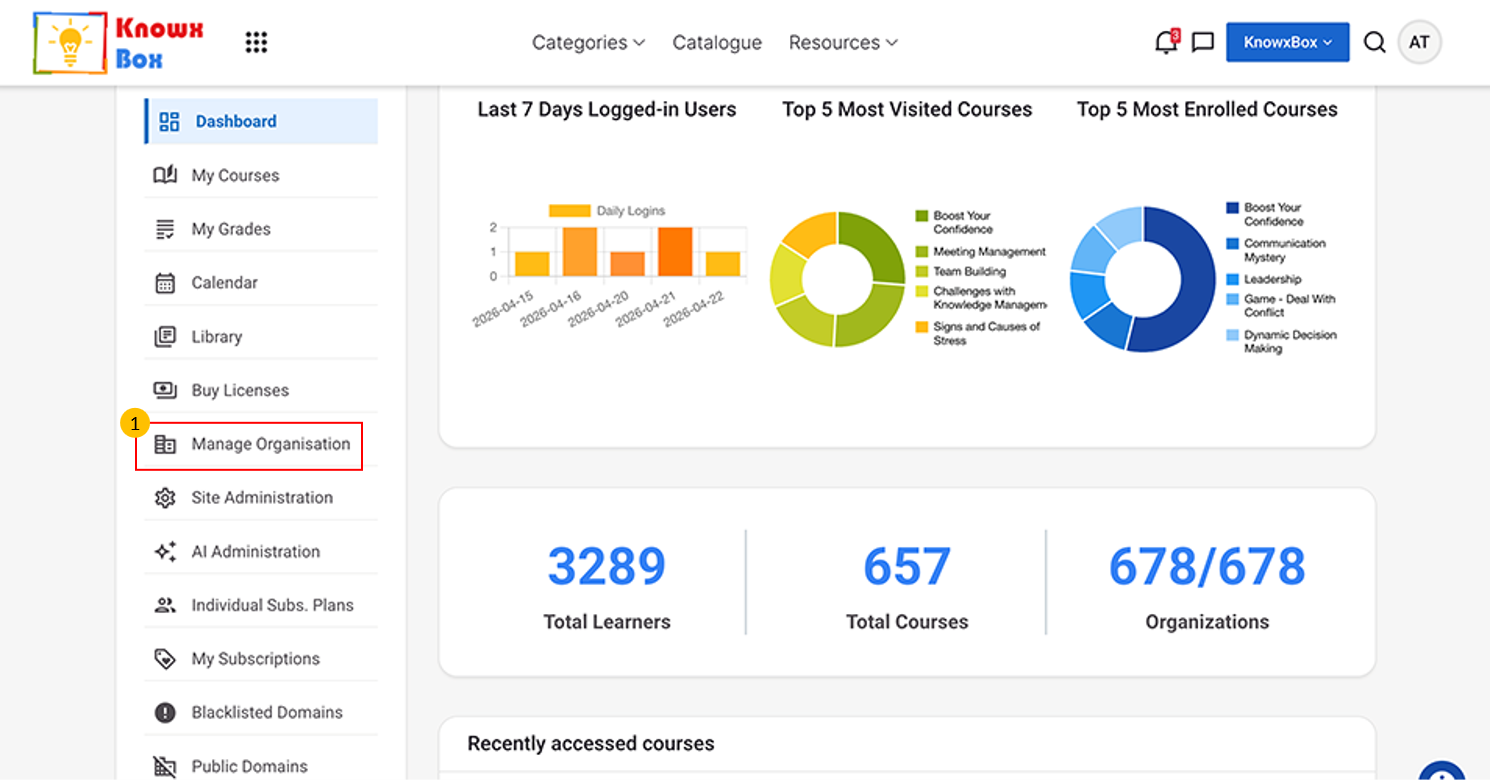
Task: Click the Site Administration gear icon
Action: click(165, 498)
